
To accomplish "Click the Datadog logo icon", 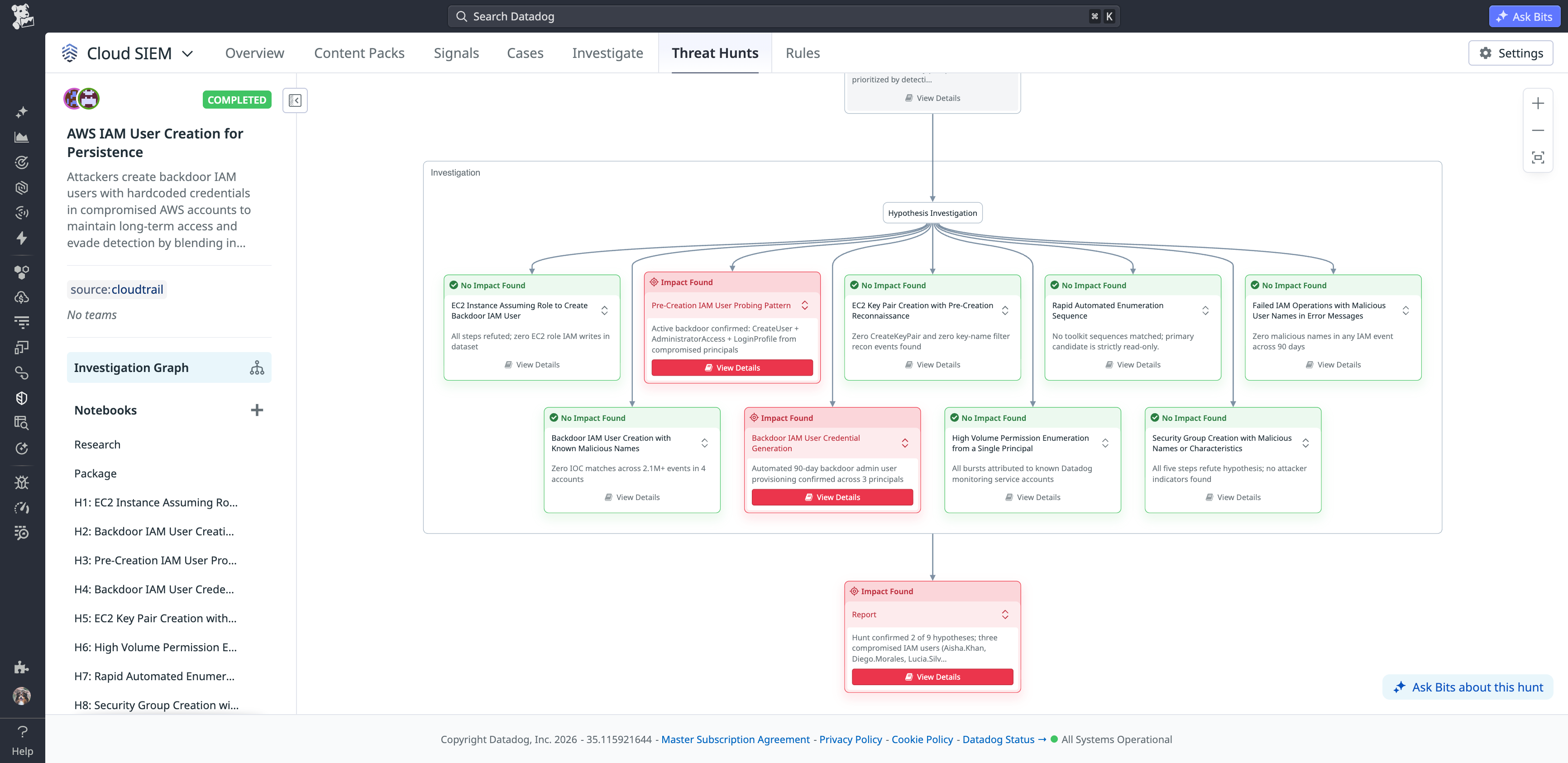I will click(22, 16).
